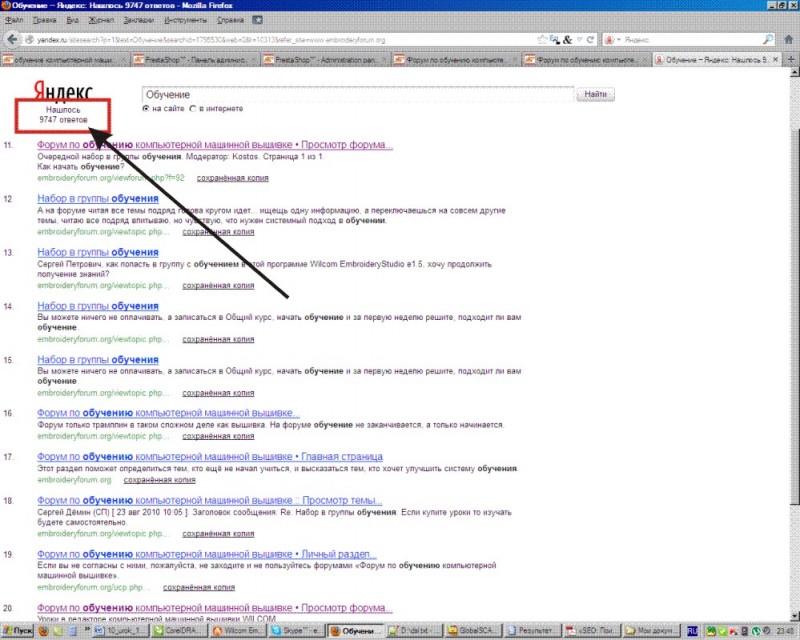Click the Обучение site search input field
The image size is (800, 640).
coord(358,94)
